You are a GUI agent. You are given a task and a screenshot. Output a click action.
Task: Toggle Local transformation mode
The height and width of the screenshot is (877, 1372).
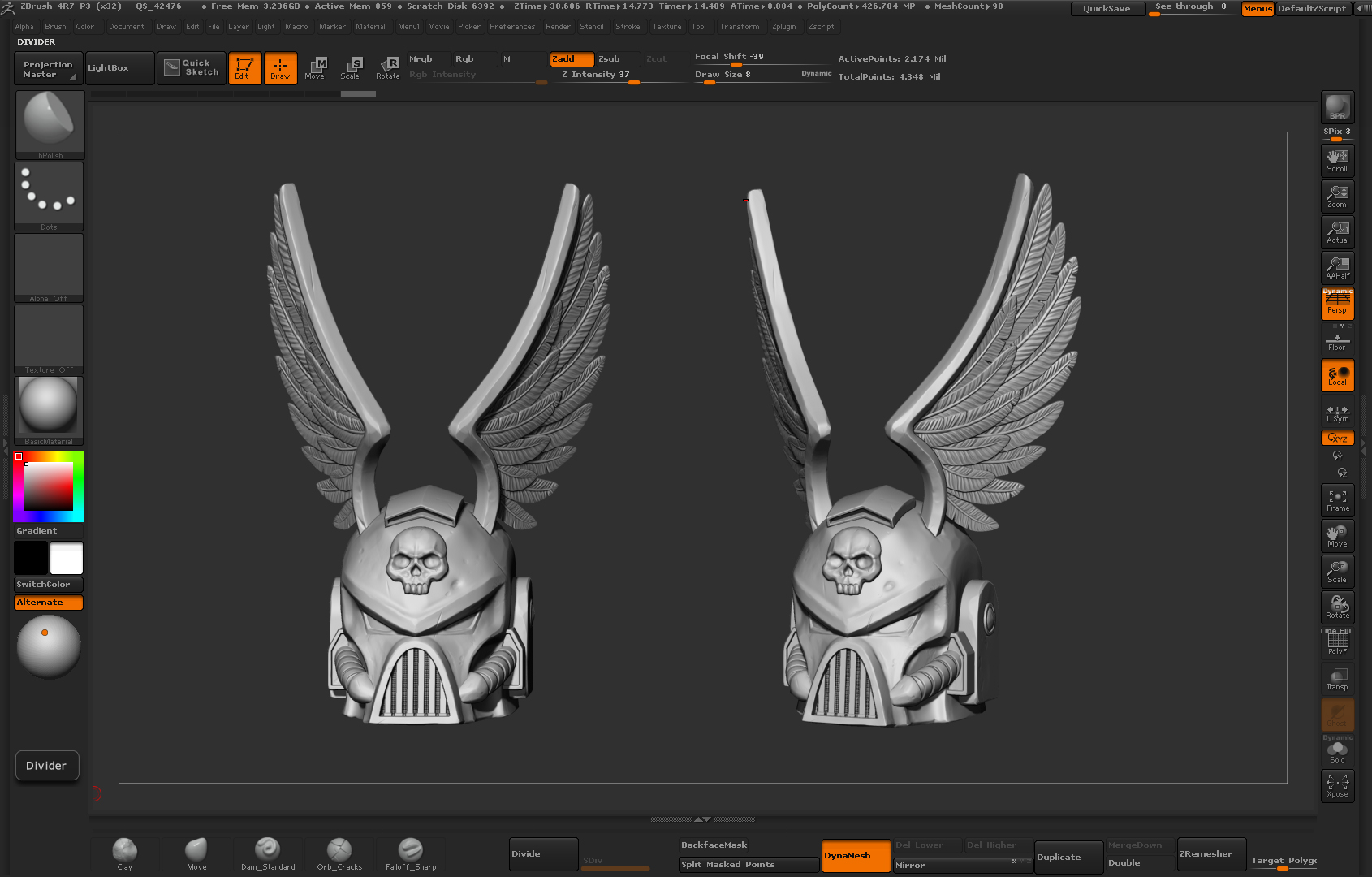pos(1337,375)
